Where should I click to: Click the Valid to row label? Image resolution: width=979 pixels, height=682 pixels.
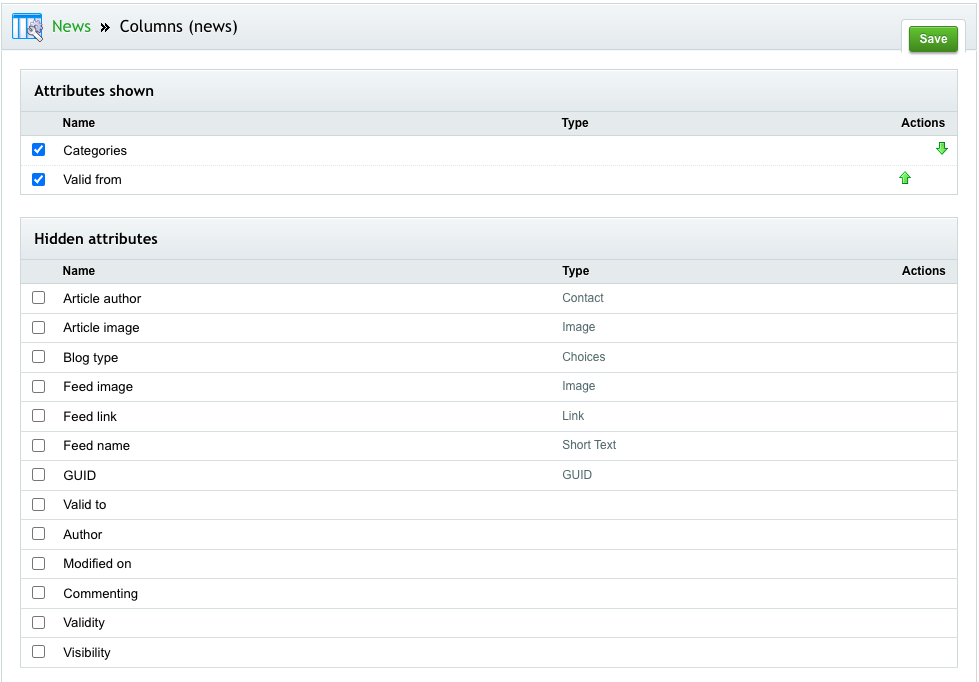[84, 505]
